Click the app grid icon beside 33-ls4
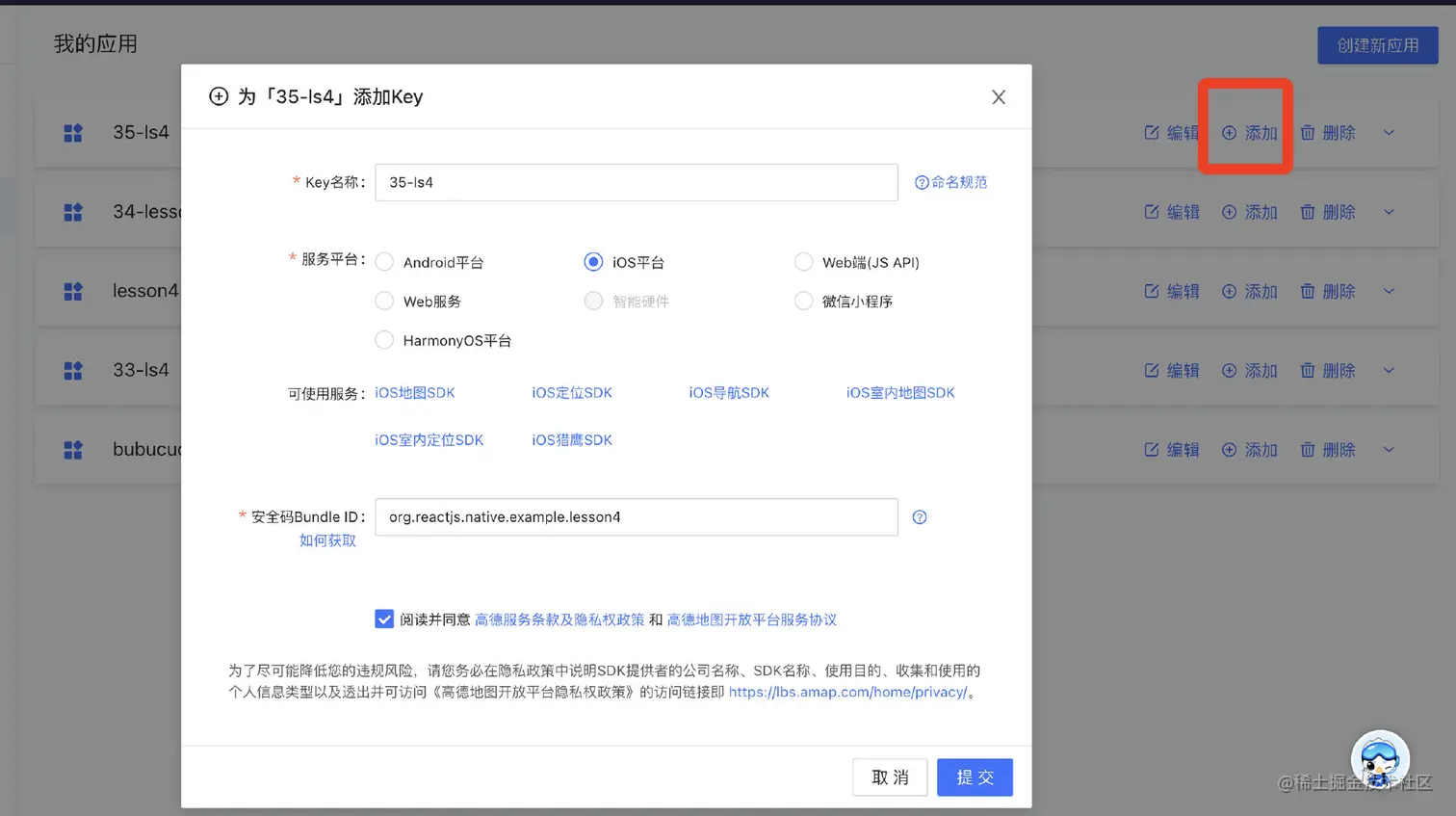The height and width of the screenshot is (816, 1456). click(x=73, y=371)
